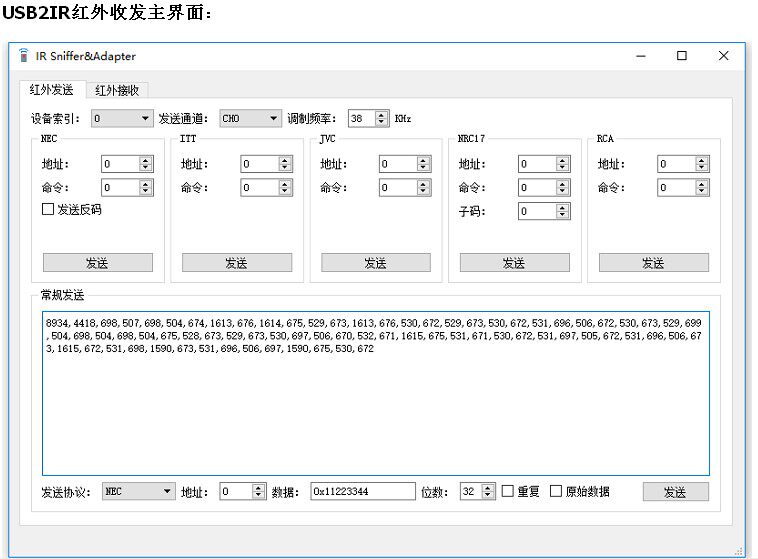Image resolution: width=758 pixels, height=559 pixels.
Task: Click the 常规发送 bottom 发送 button
Action: point(675,492)
